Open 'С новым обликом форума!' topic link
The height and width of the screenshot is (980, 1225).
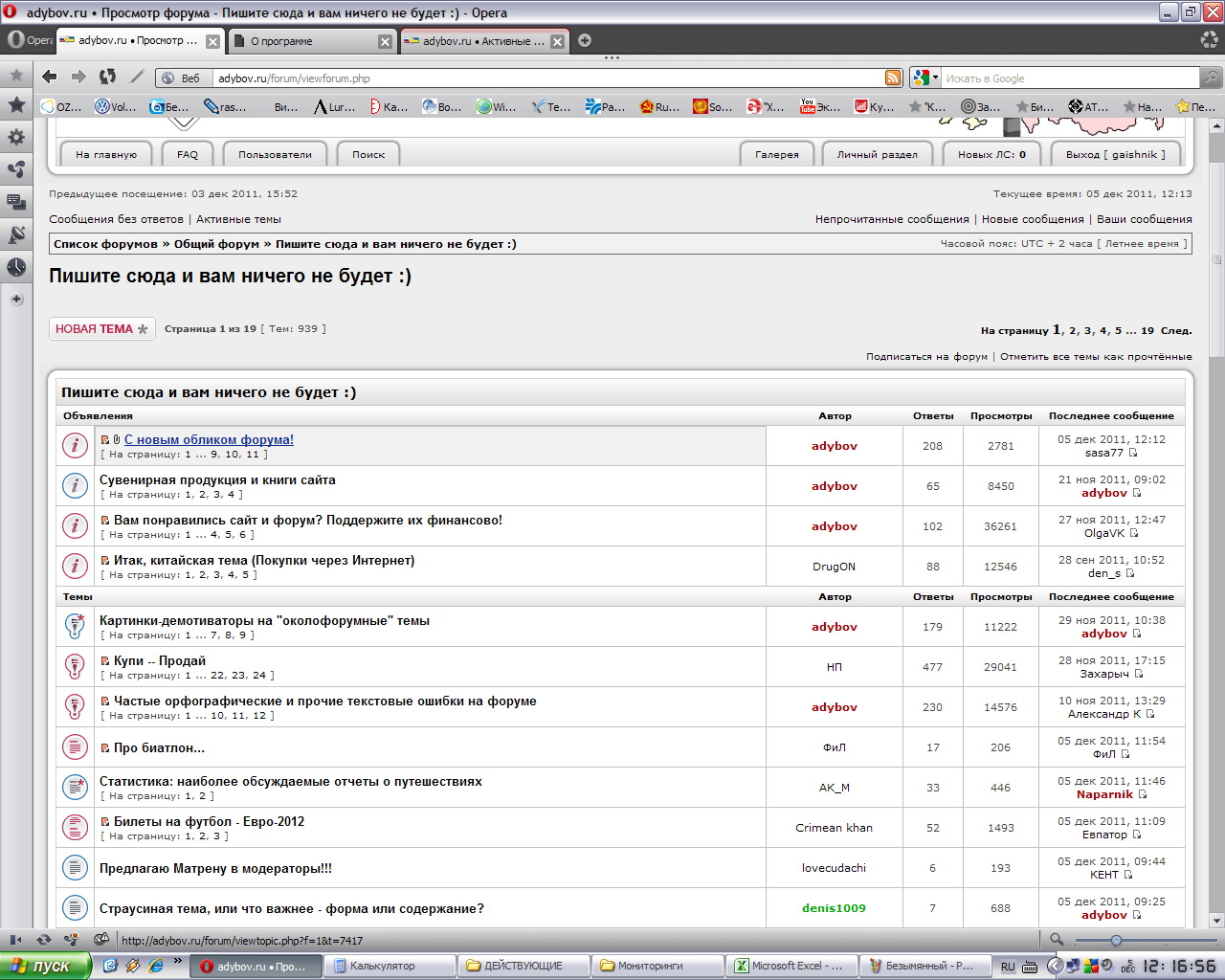[x=209, y=440]
